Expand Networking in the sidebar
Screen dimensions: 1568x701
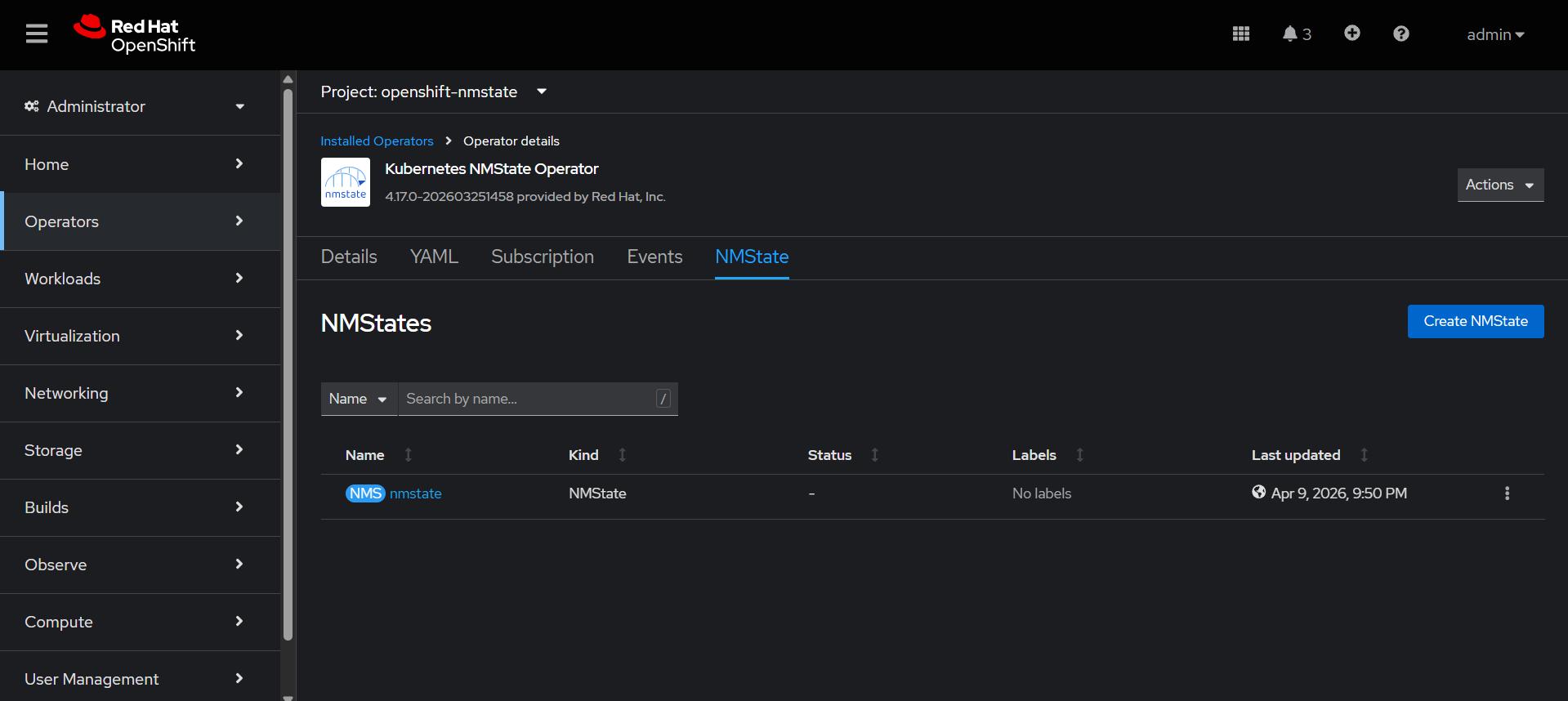coord(135,393)
